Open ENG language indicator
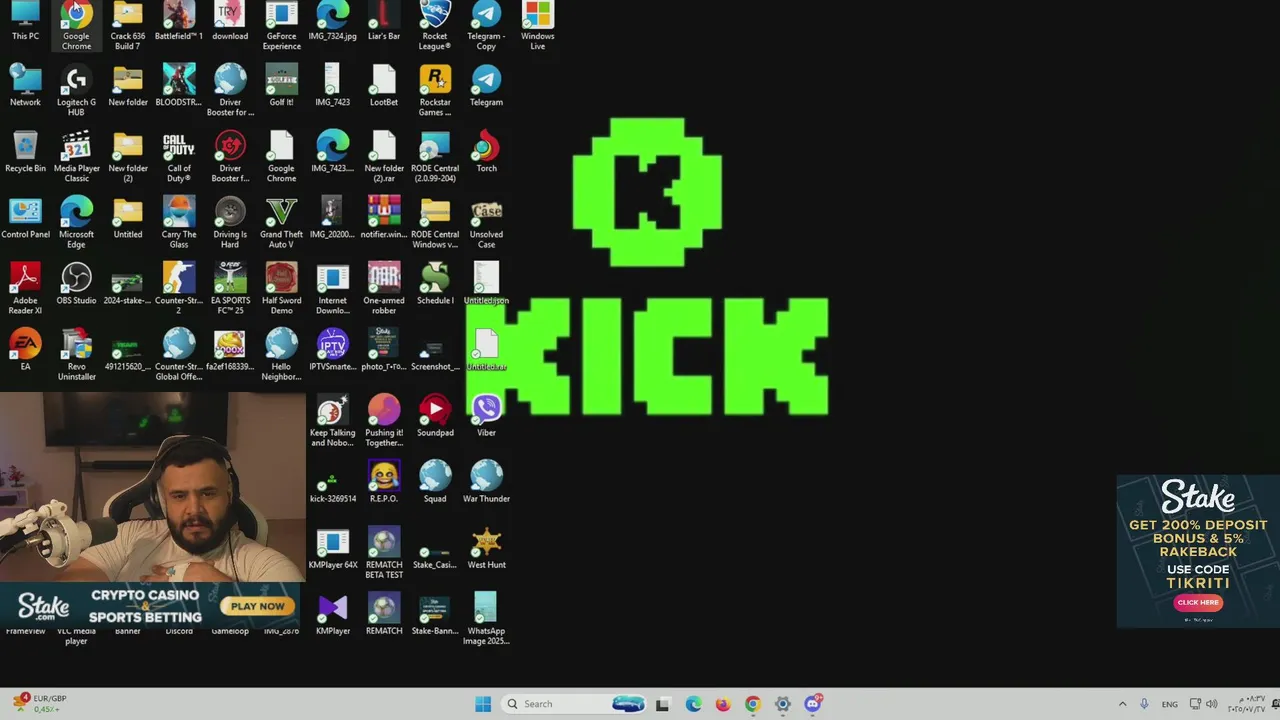 pos(1169,704)
